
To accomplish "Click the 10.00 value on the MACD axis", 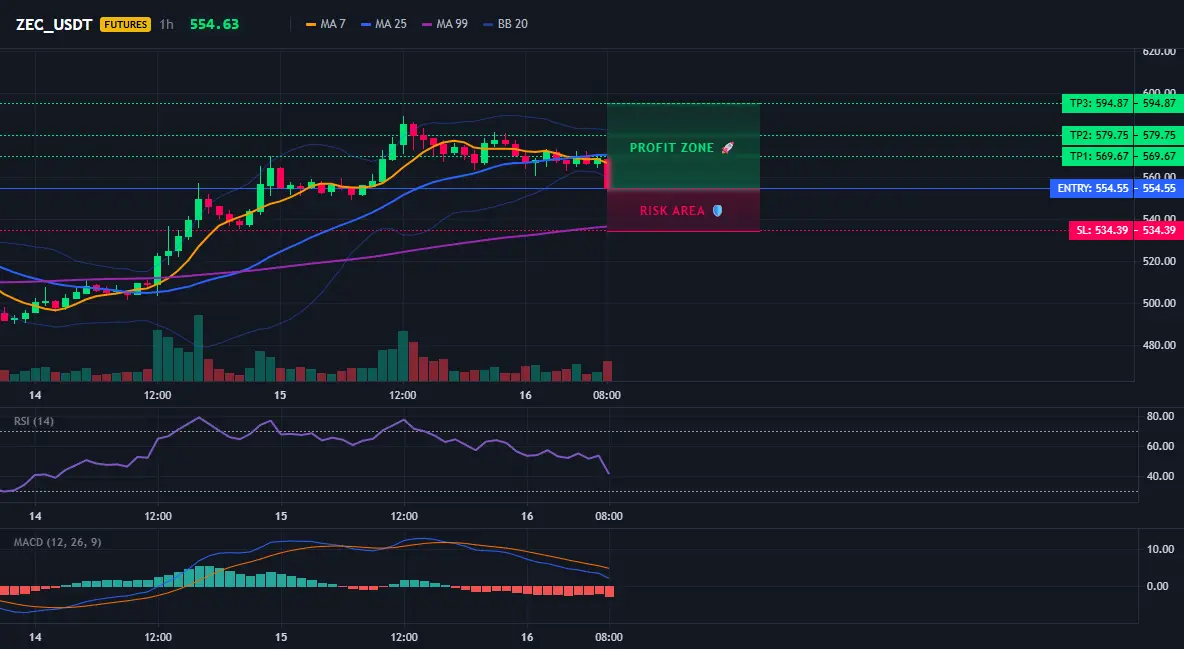I will click(x=1160, y=549).
